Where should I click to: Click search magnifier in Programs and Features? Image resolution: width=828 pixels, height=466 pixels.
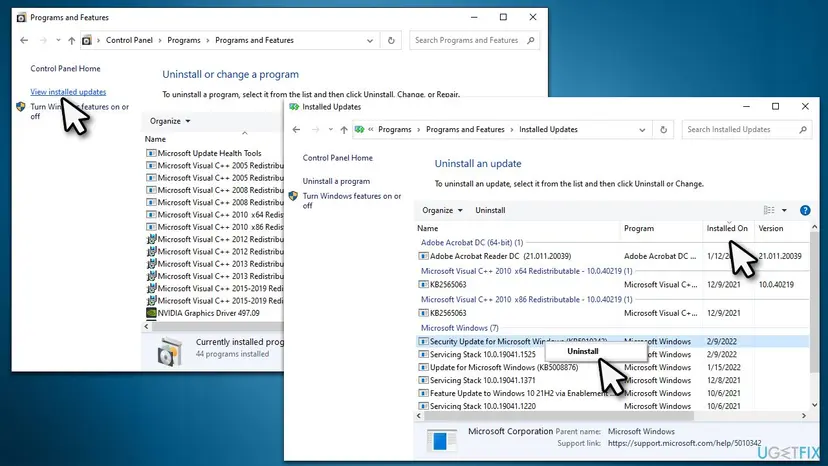(x=531, y=40)
